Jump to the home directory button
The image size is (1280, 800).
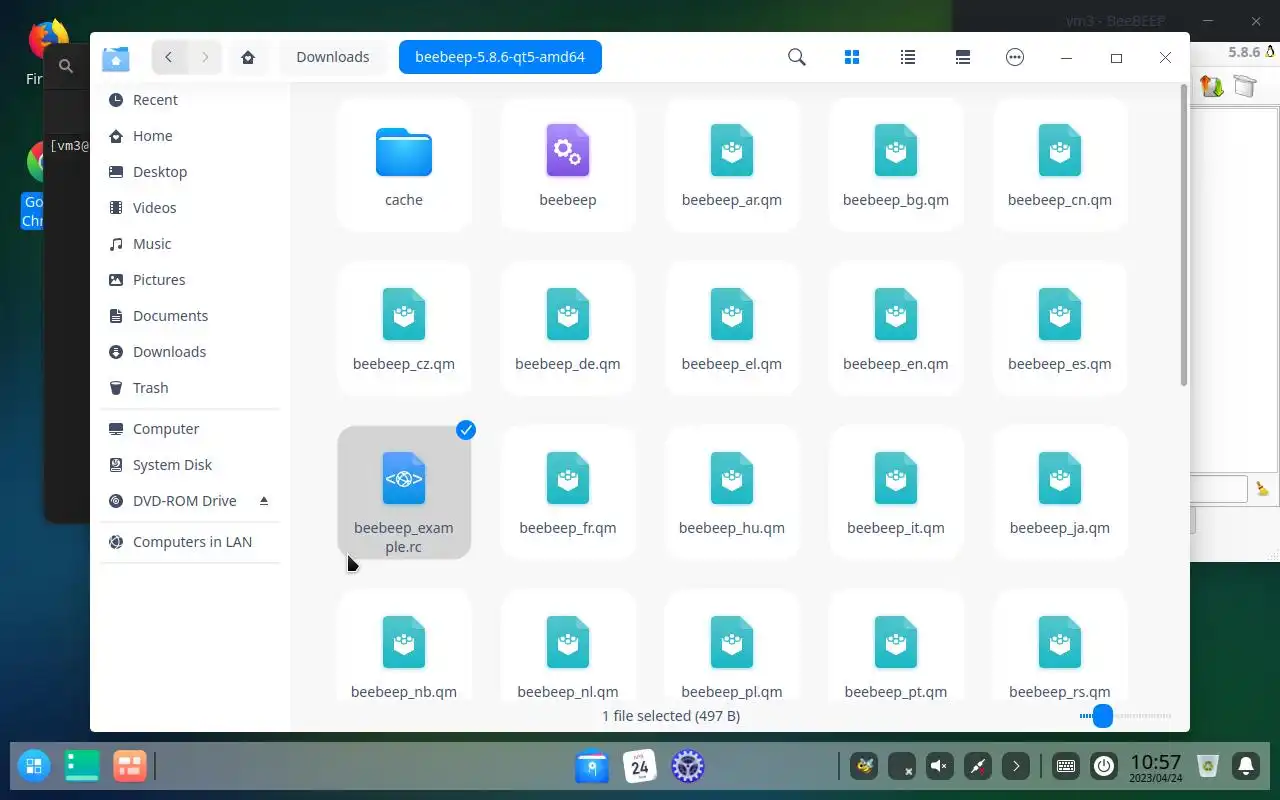tap(248, 57)
